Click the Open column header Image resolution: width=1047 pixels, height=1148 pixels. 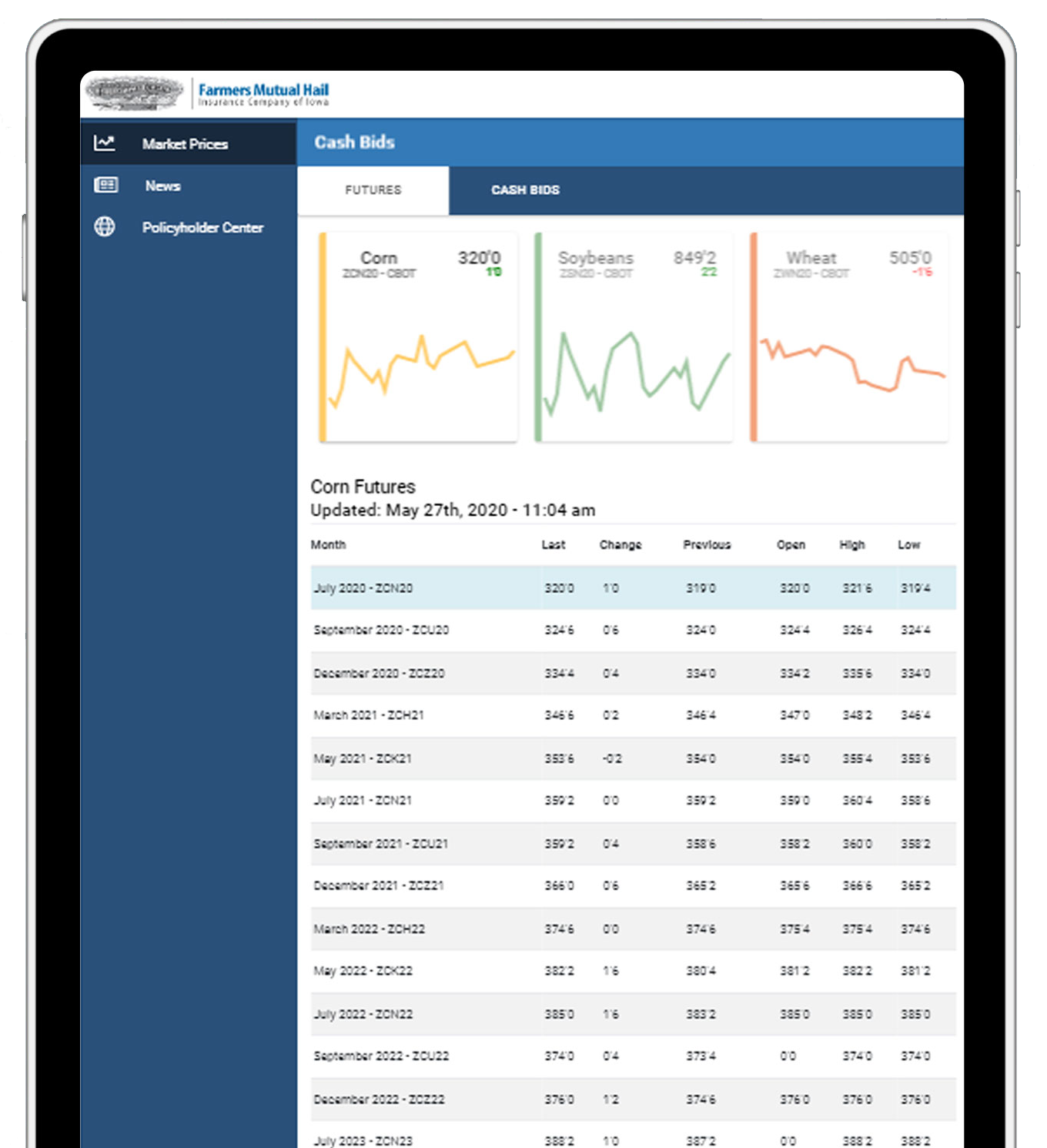(x=791, y=544)
